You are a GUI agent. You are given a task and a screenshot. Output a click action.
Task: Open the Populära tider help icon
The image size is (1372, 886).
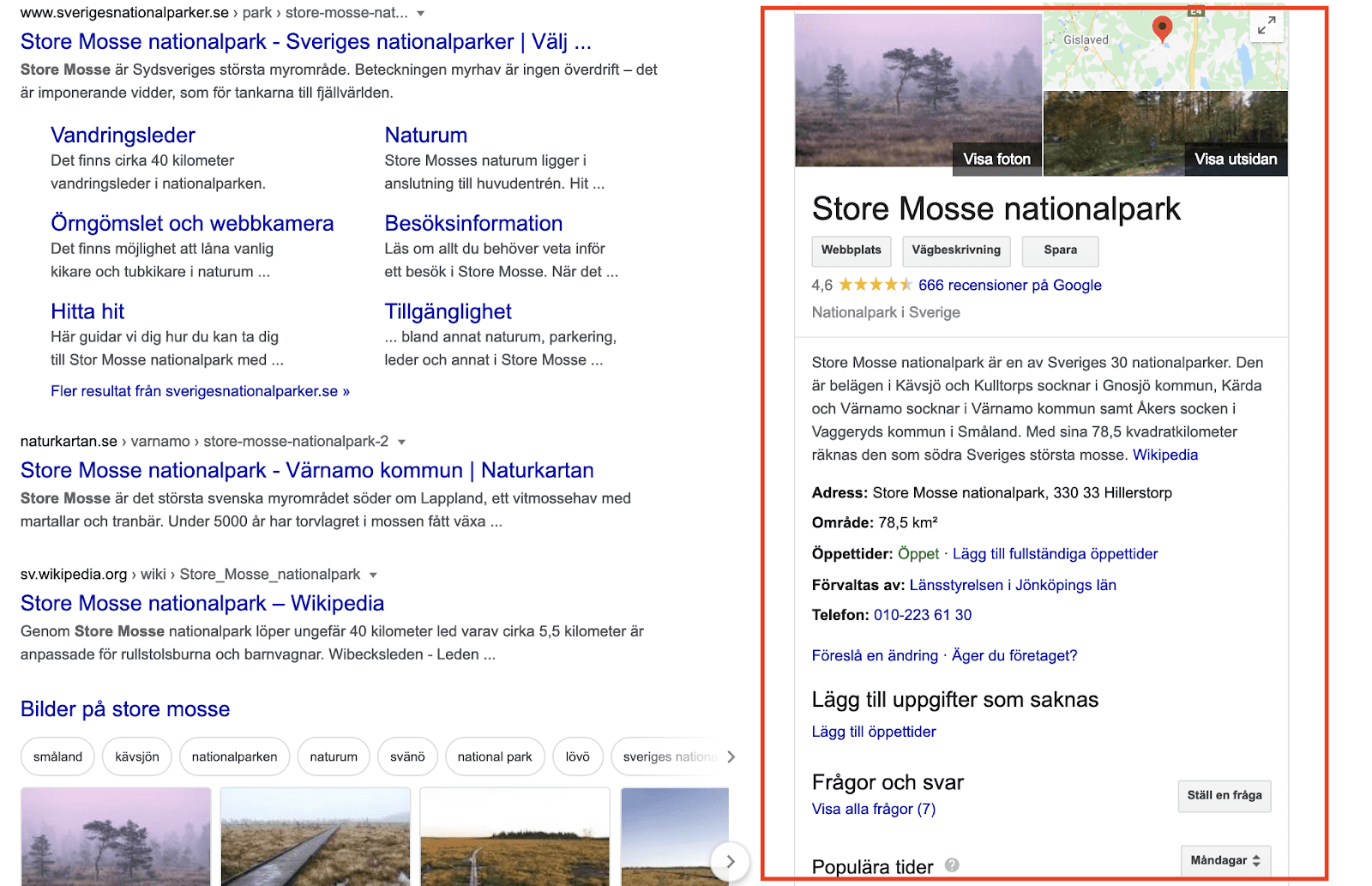(952, 865)
